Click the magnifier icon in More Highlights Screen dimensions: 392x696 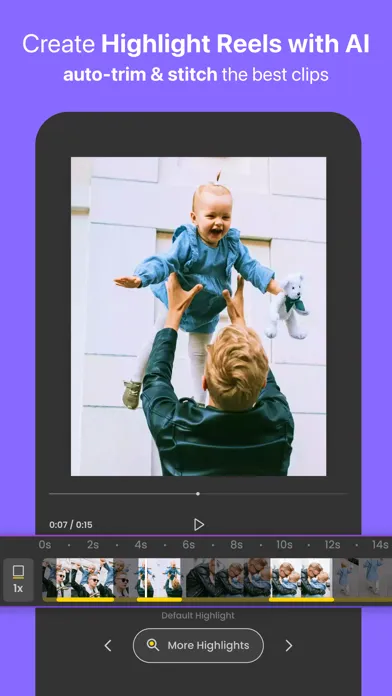coord(153,645)
